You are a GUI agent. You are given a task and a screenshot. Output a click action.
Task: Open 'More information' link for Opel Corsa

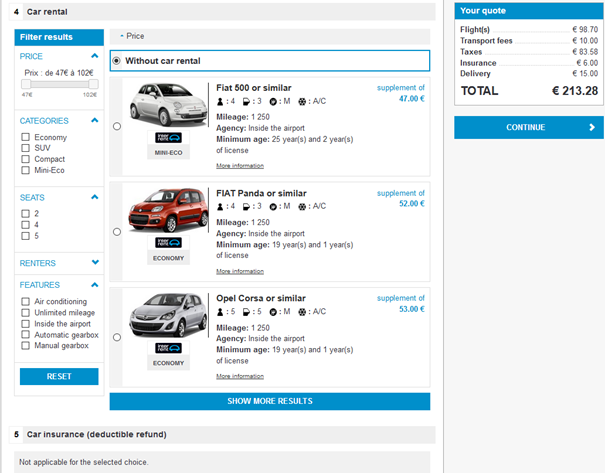coord(240,376)
